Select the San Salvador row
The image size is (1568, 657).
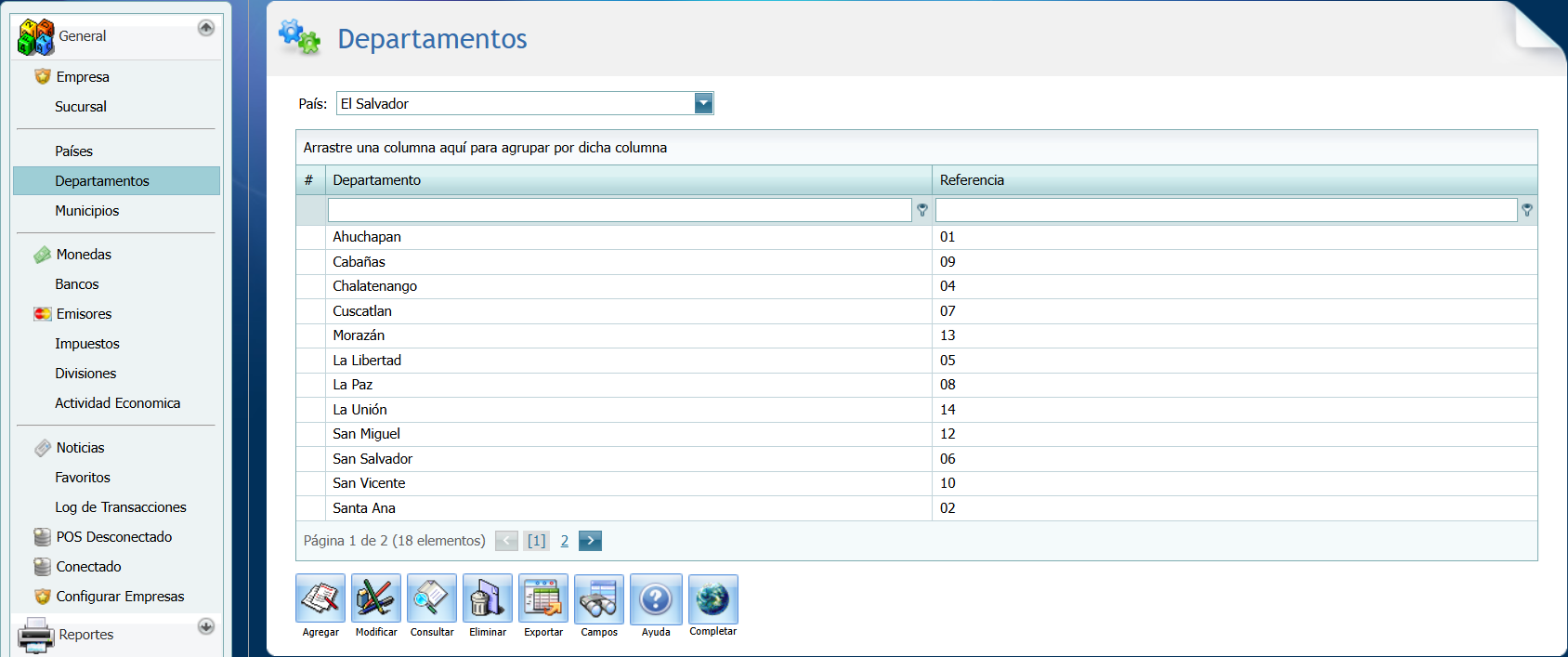pyautogui.click(x=372, y=459)
